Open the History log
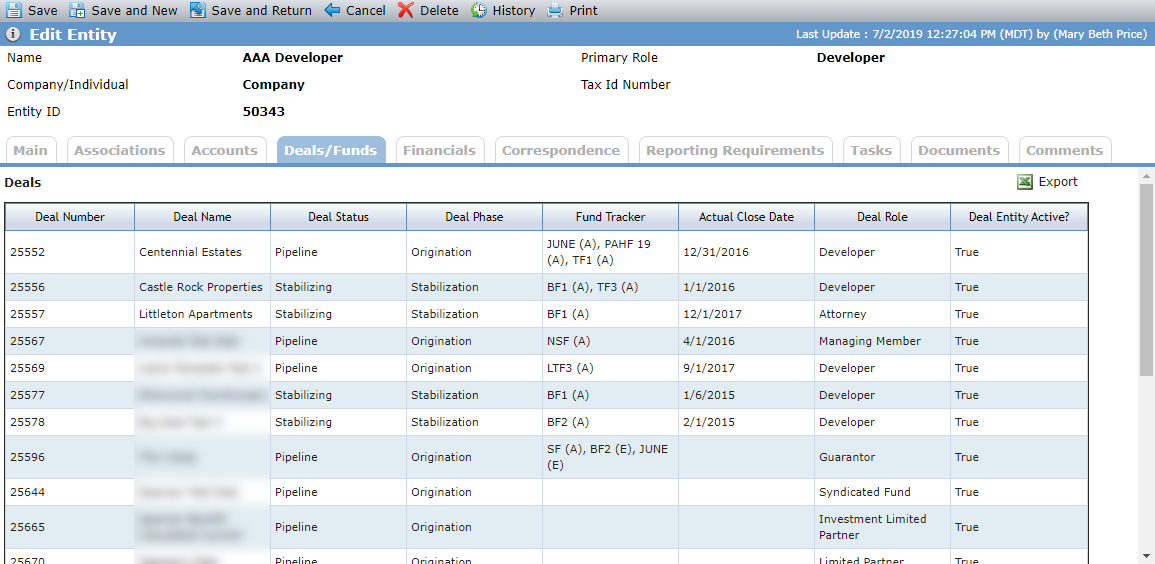 513,10
